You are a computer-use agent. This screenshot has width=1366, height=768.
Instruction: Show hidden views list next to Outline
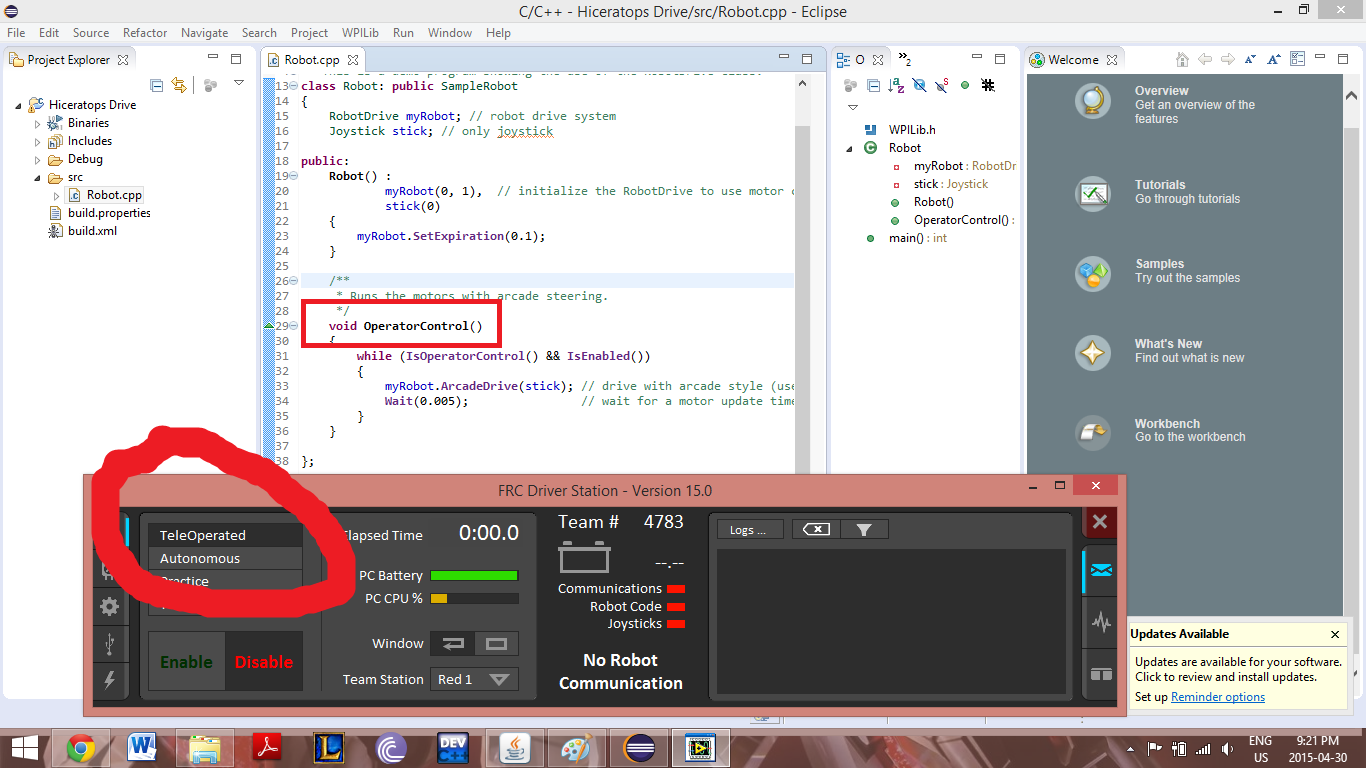click(x=904, y=60)
